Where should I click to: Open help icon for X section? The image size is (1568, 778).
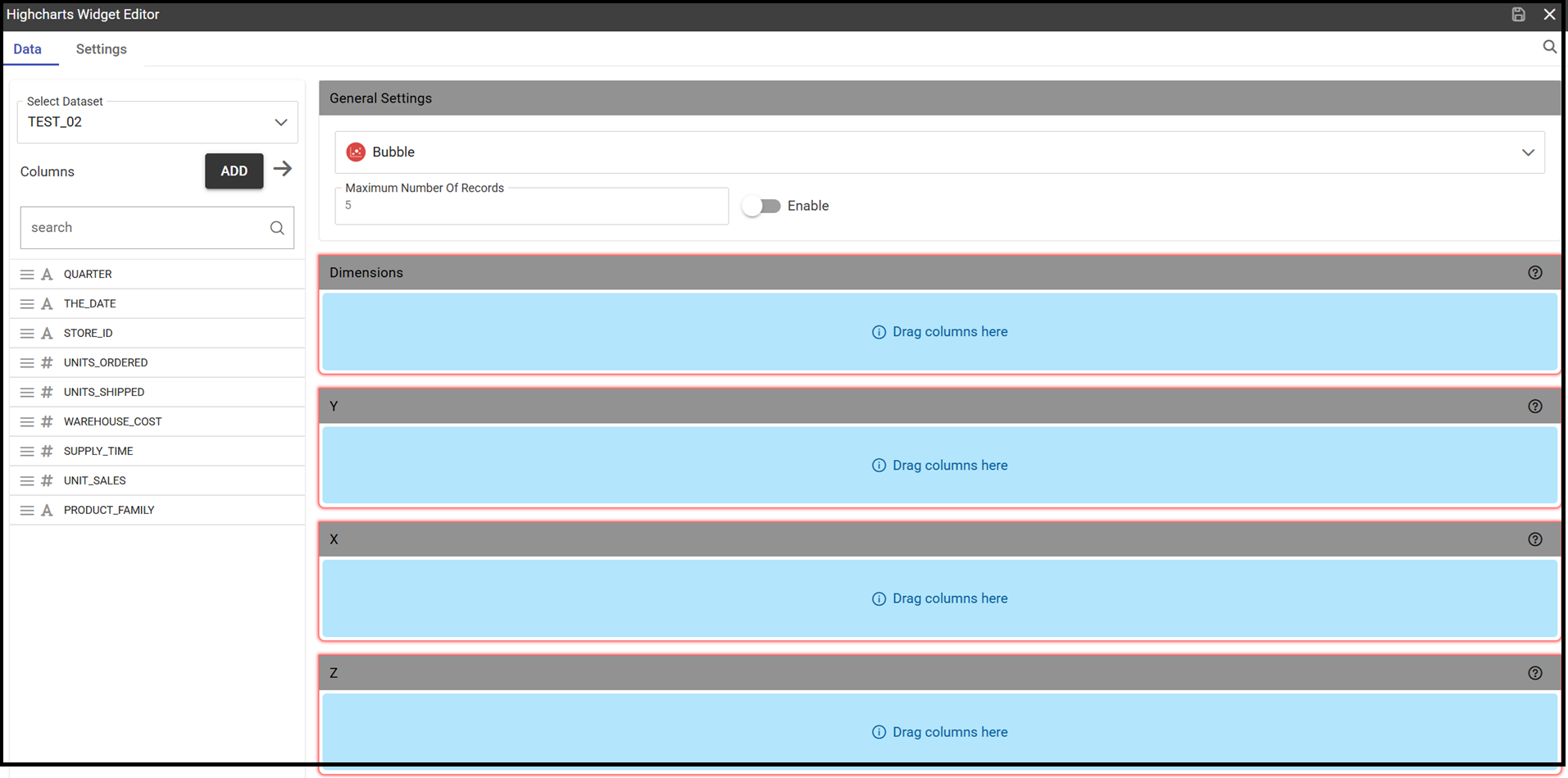pyautogui.click(x=1535, y=539)
